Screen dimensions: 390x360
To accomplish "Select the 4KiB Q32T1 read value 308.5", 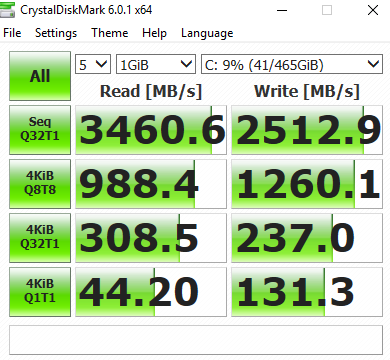I will click(151, 238).
